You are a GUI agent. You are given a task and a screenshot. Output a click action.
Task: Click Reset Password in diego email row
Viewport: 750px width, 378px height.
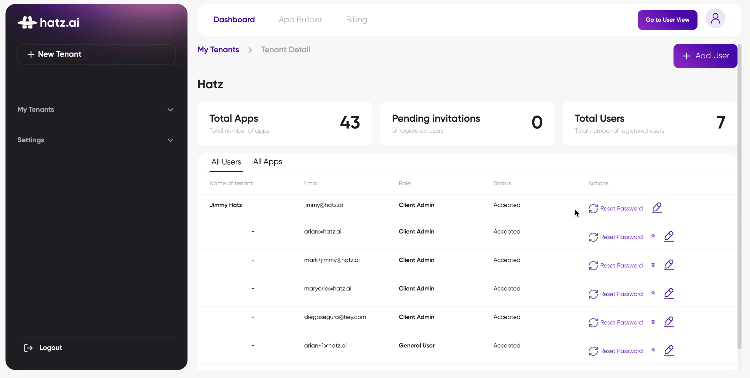coord(621,322)
